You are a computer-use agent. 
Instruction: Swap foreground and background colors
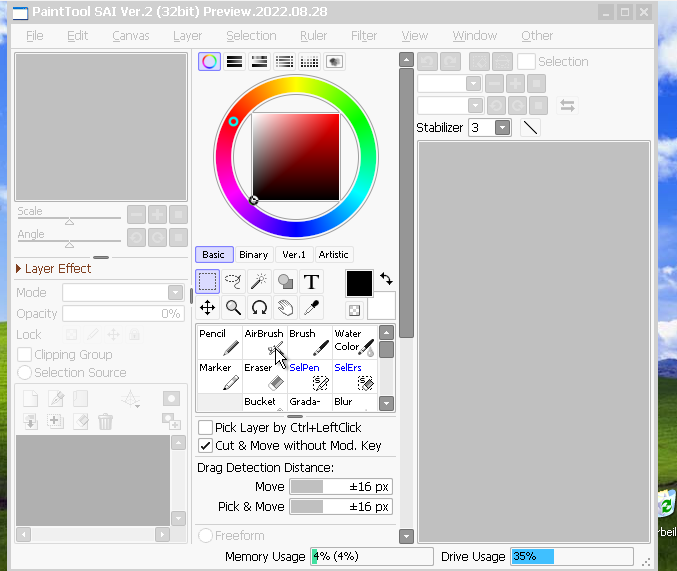pyautogui.click(x=386, y=279)
